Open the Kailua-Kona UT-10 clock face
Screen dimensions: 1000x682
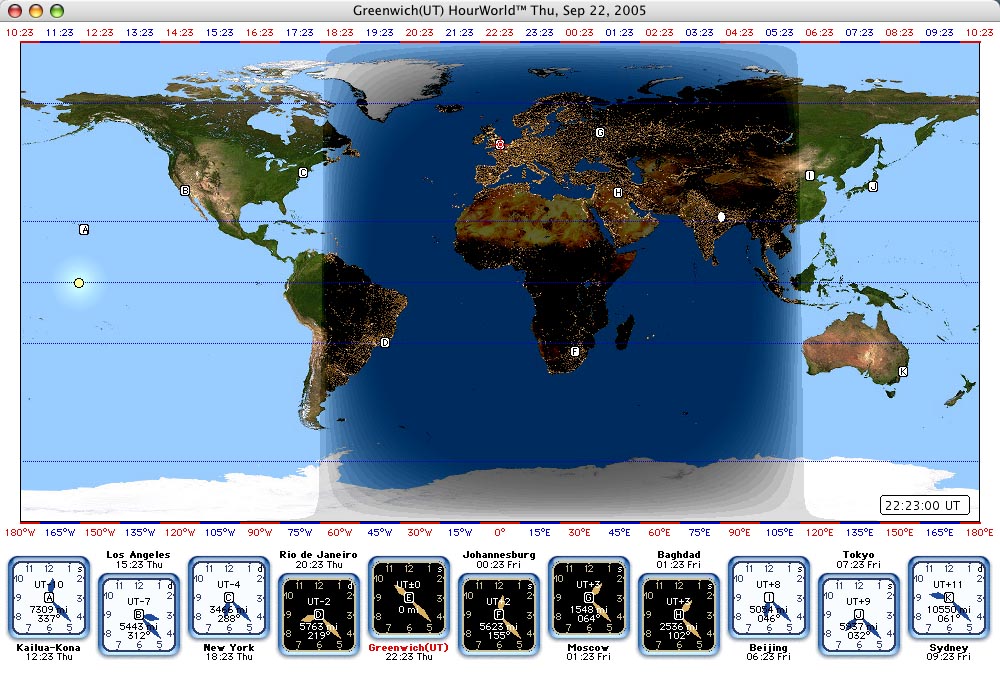click(48, 598)
